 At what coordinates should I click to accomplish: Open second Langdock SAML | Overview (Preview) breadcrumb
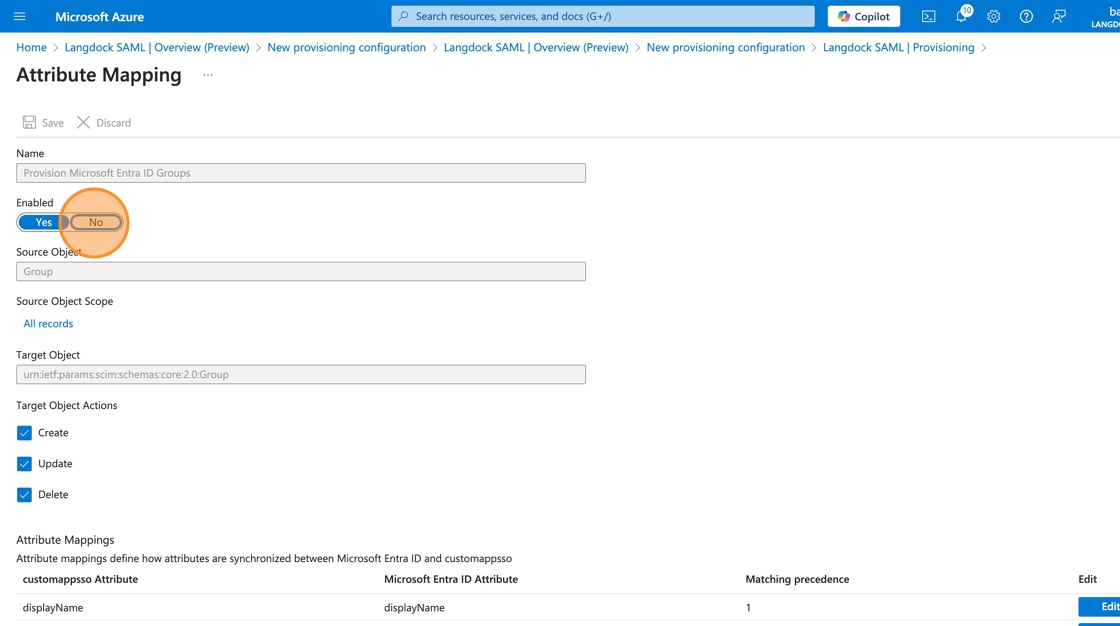pyautogui.click(x=536, y=47)
